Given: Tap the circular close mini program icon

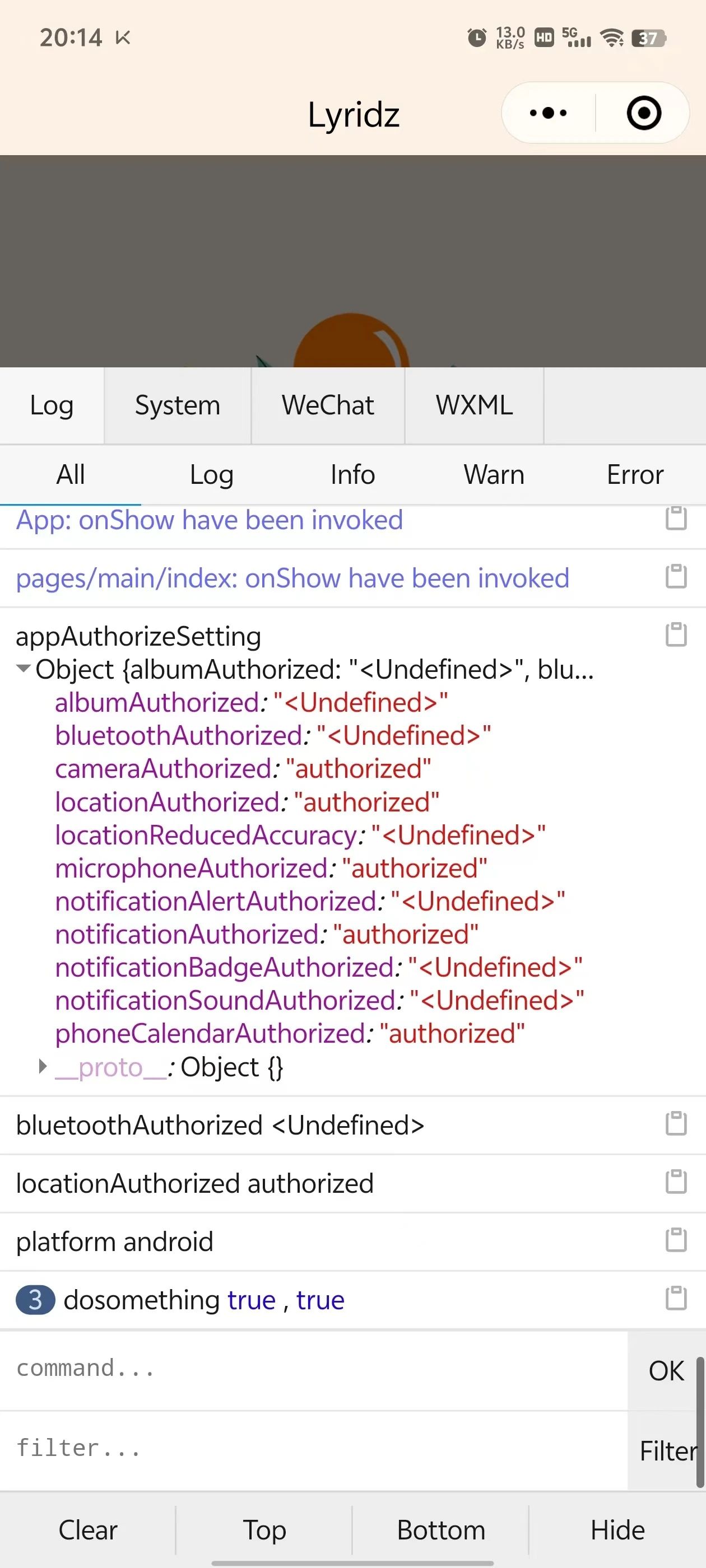Looking at the screenshot, I should pos(643,113).
